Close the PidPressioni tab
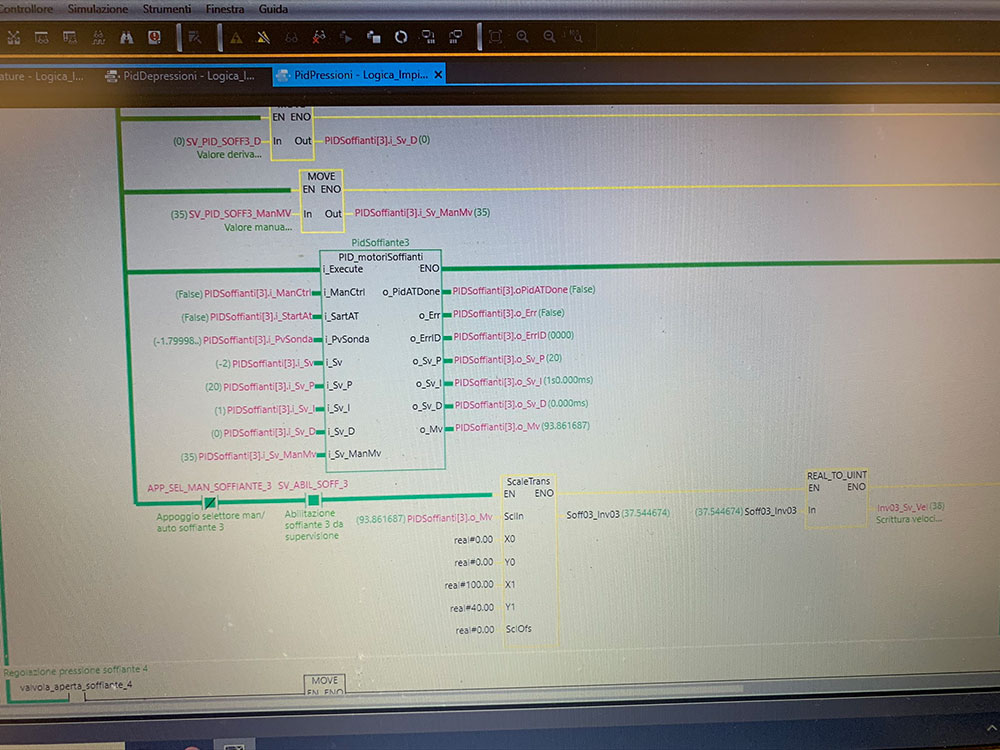Image resolution: width=1000 pixels, height=750 pixels. tap(436, 75)
